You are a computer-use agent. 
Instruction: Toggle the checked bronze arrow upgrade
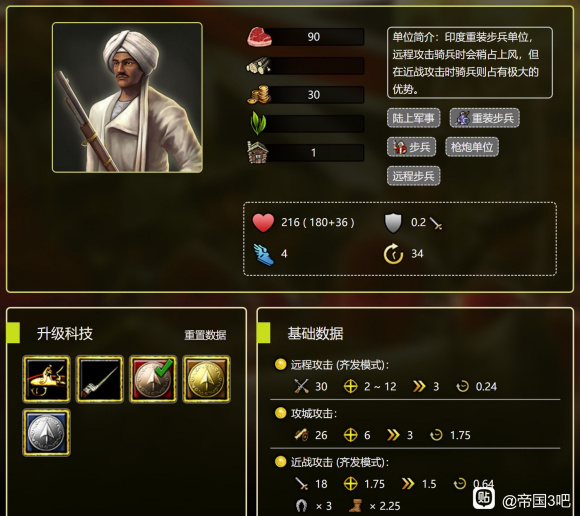coord(153,379)
